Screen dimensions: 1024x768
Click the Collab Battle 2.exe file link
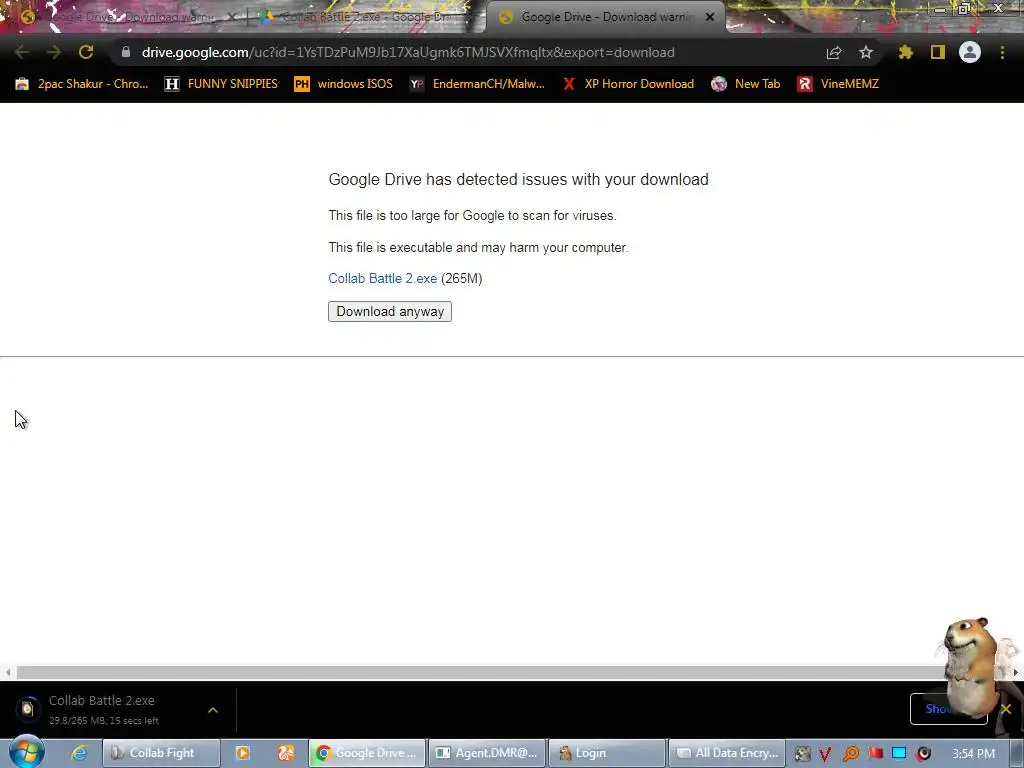[383, 278]
